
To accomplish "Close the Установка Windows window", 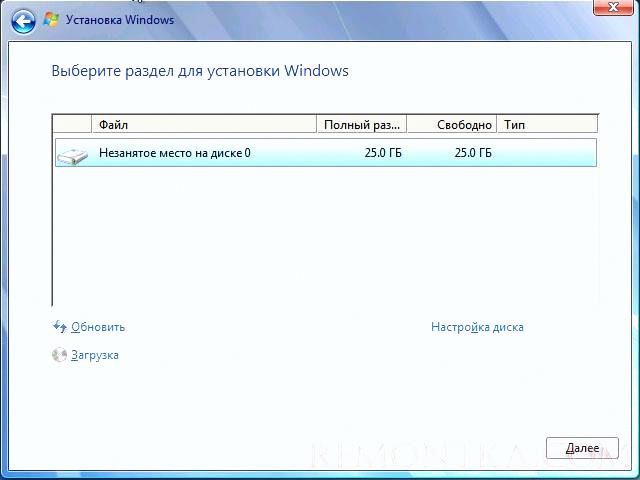I will [613, 7].
